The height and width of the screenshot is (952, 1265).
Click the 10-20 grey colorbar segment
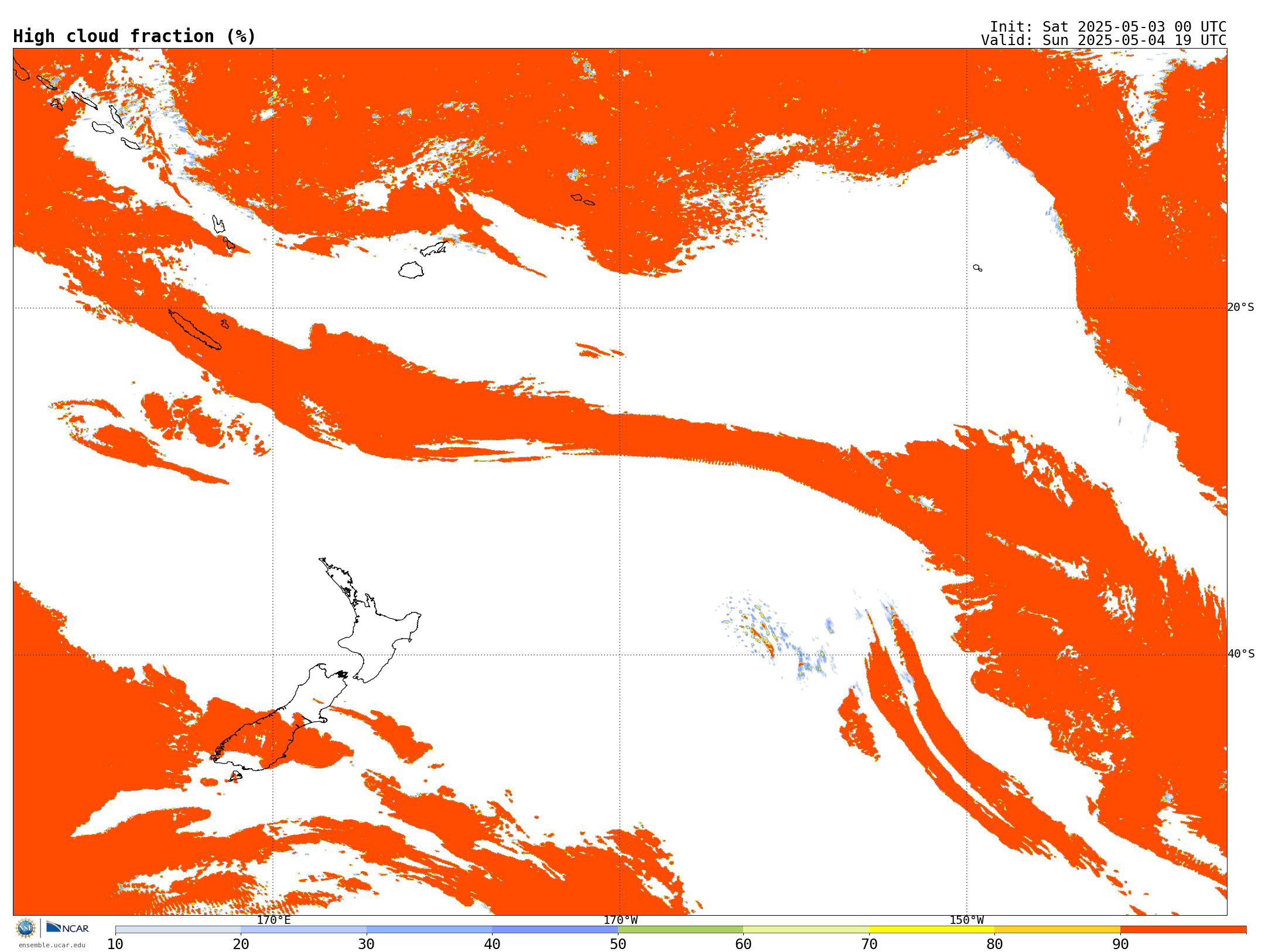pos(178,930)
